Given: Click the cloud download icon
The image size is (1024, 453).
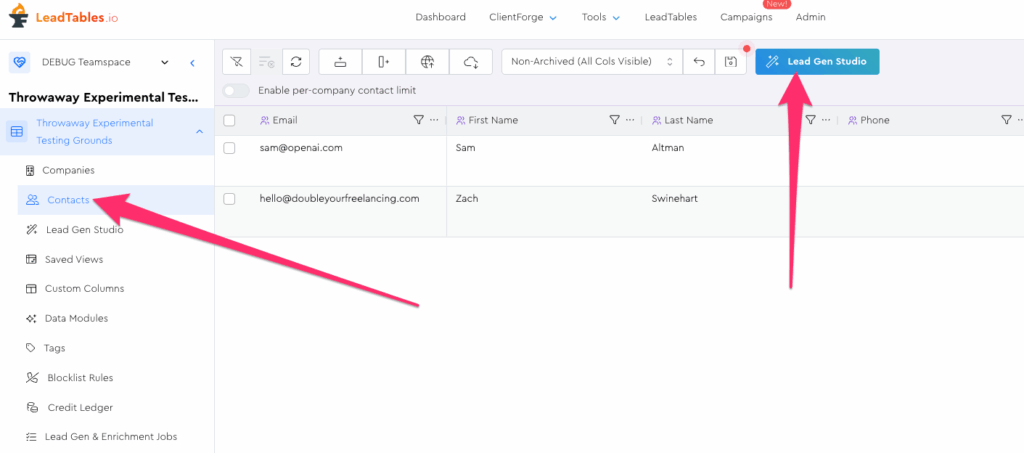Looking at the screenshot, I should tap(471, 62).
